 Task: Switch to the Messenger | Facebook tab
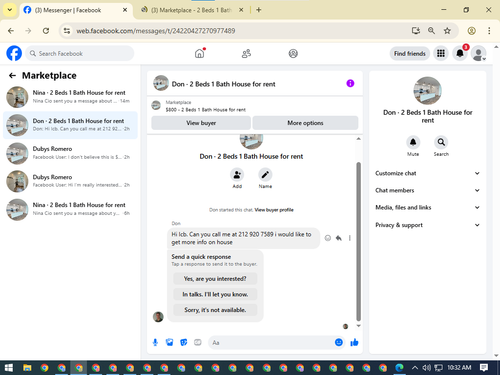pyautogui.click(x=76, y=10)
